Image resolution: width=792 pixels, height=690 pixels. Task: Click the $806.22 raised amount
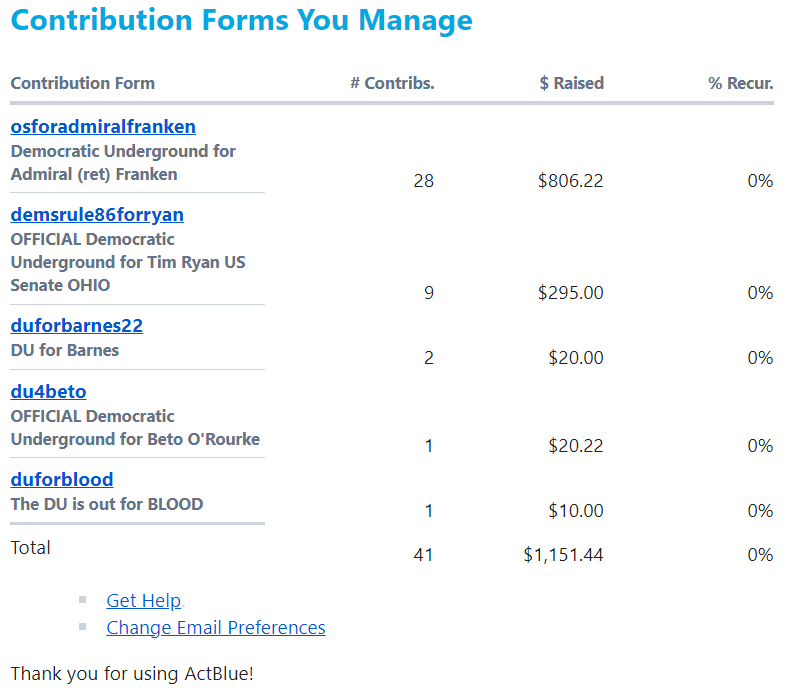[x=570, y=181]
